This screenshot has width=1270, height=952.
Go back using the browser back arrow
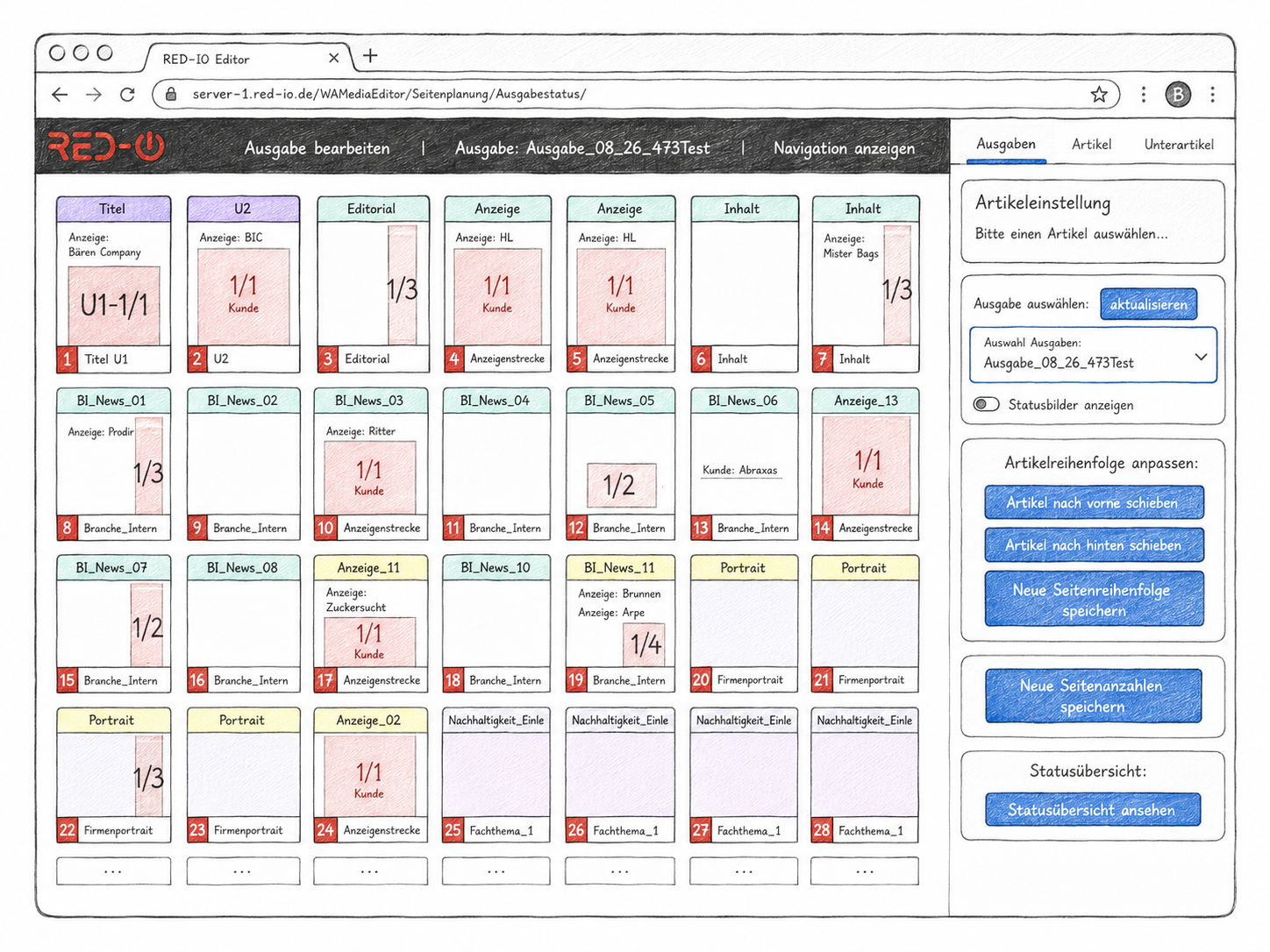coord(60,95)
